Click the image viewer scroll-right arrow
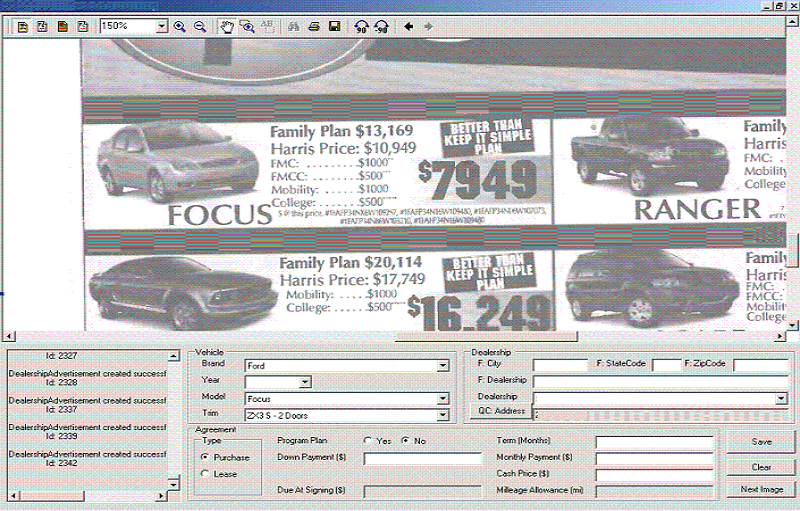Screen dimensions: 800x511 [x=780, y=337]
